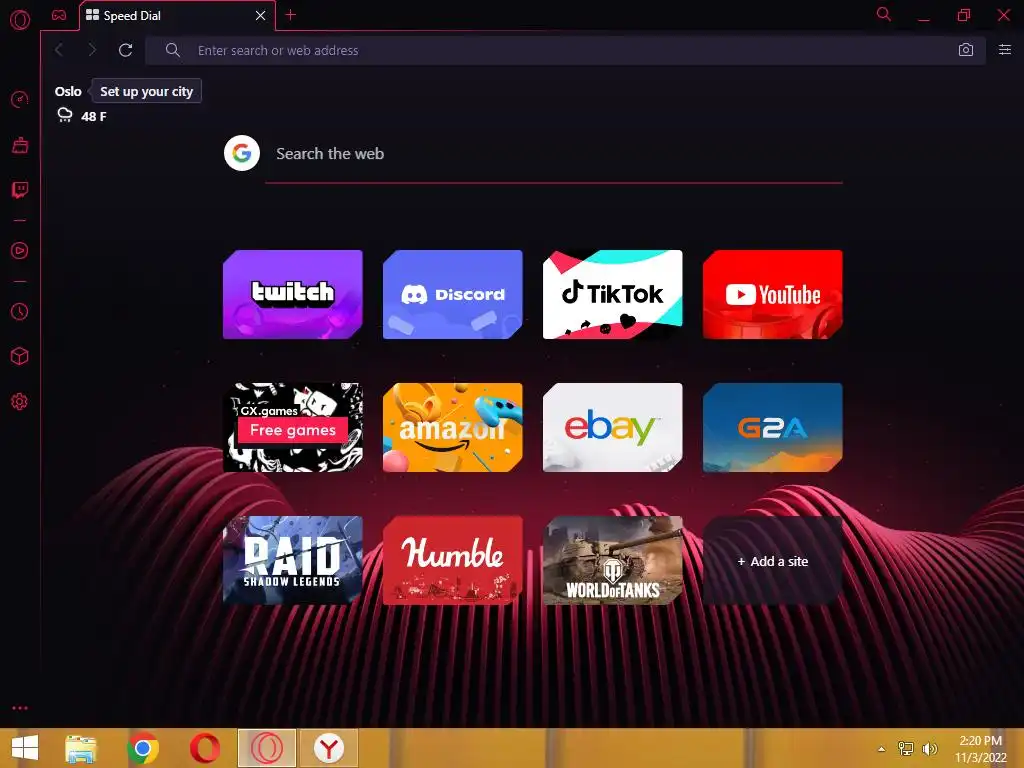Screen dimensions: 1024x768
Task: Open the GX.games Free games tile
Action: (x=293, y=428)
